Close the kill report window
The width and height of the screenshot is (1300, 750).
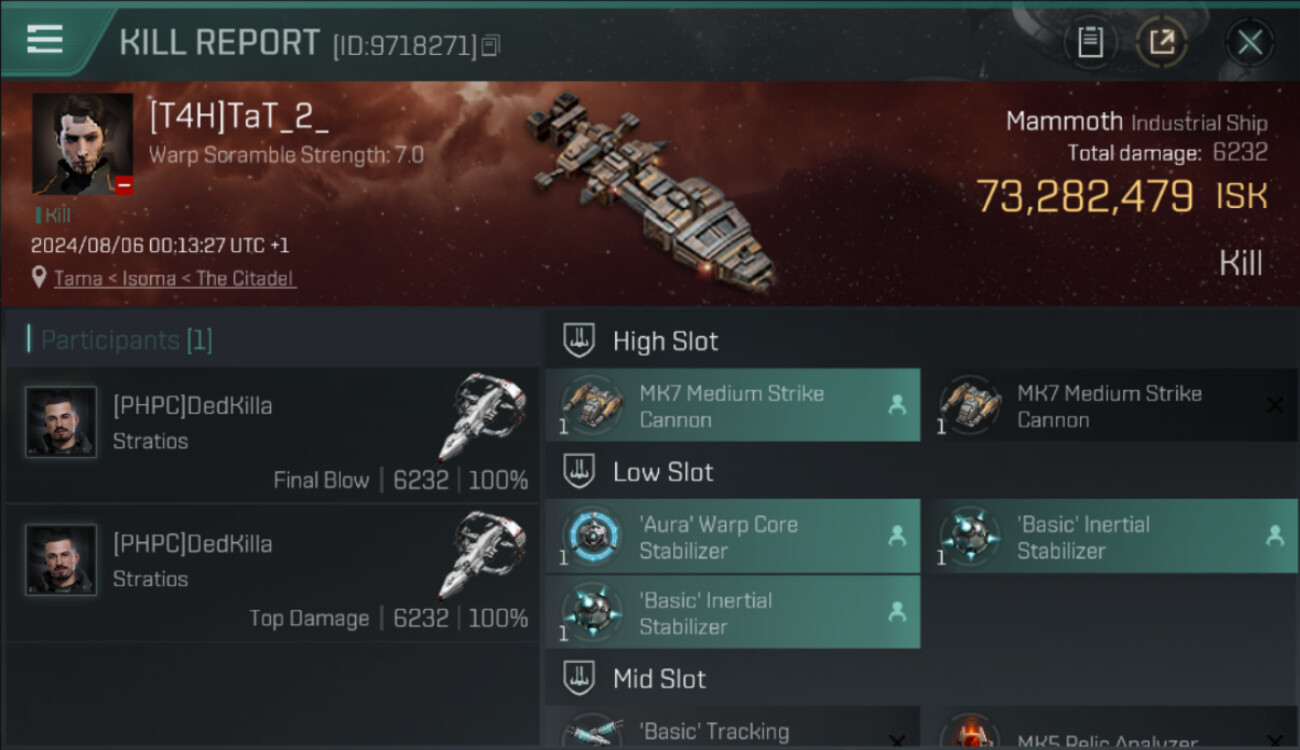coord(1249,42)
